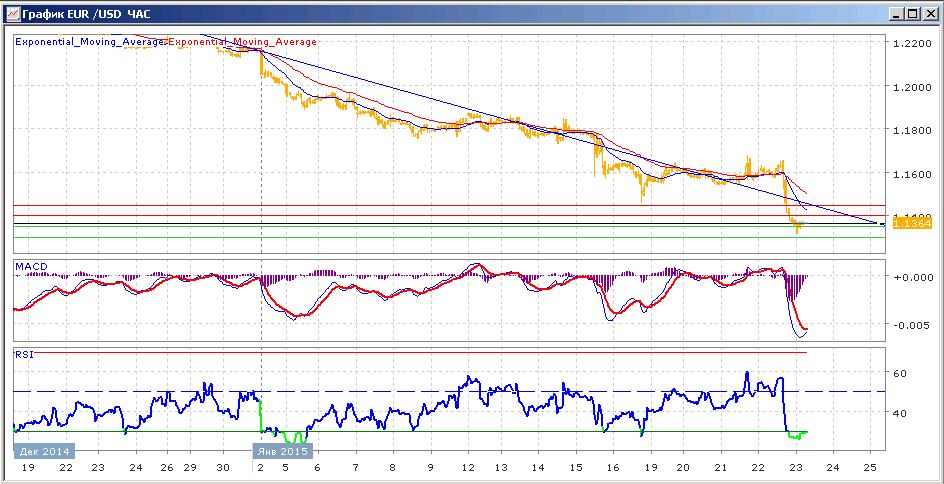Select the RSI indicator panel label

click(24, 355)
